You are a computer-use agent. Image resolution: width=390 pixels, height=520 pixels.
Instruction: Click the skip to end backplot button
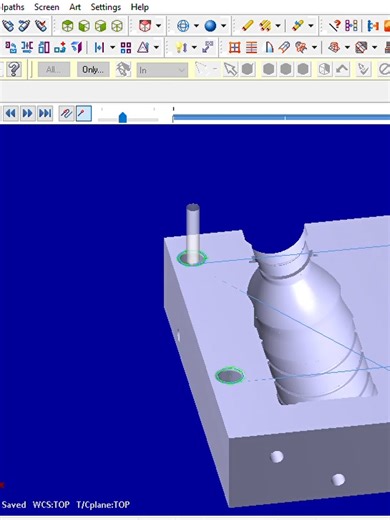click(x=45, y=114)
